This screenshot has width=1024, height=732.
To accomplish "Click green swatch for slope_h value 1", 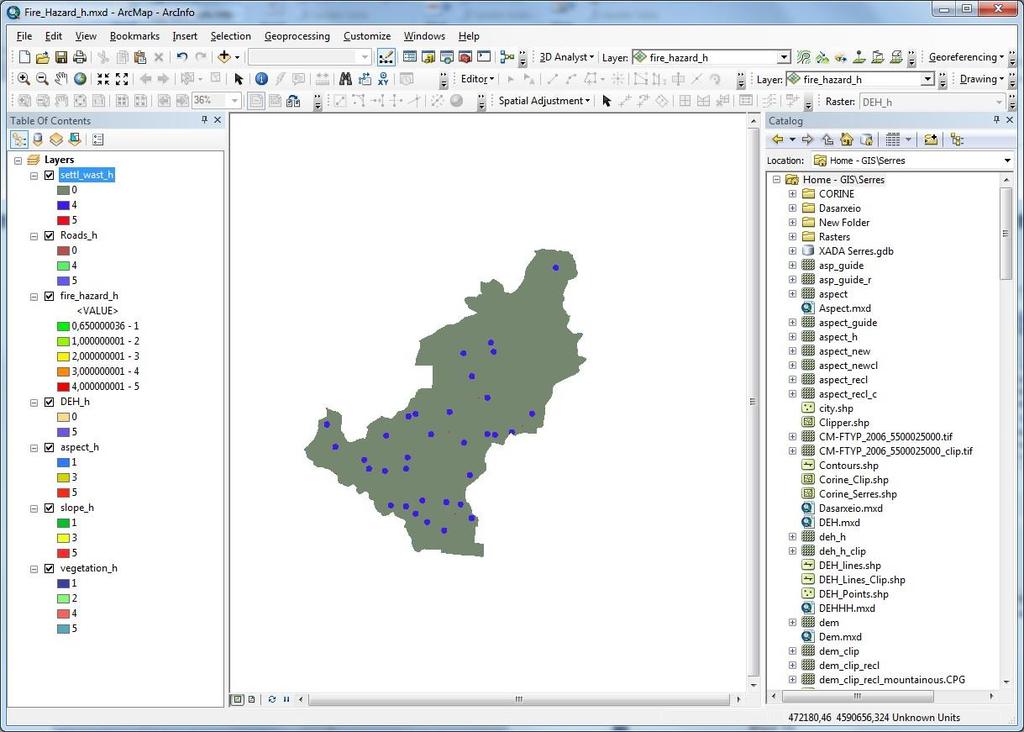I will (63, 523).
